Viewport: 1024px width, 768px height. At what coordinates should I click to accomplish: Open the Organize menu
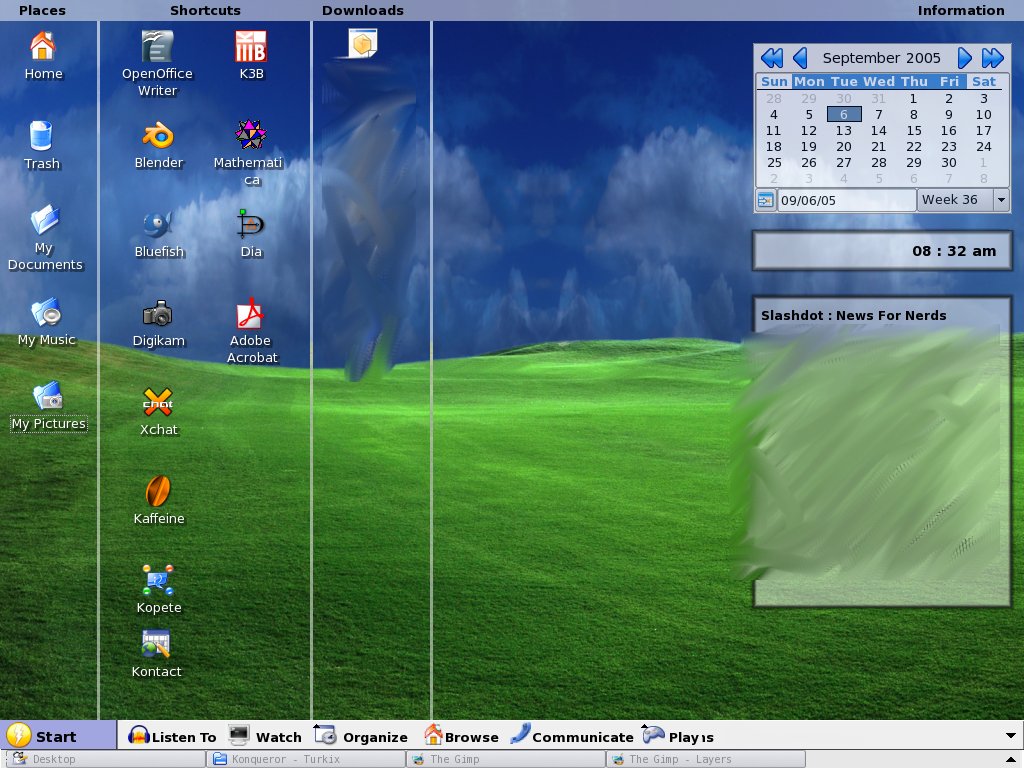(x=360, y=737)
